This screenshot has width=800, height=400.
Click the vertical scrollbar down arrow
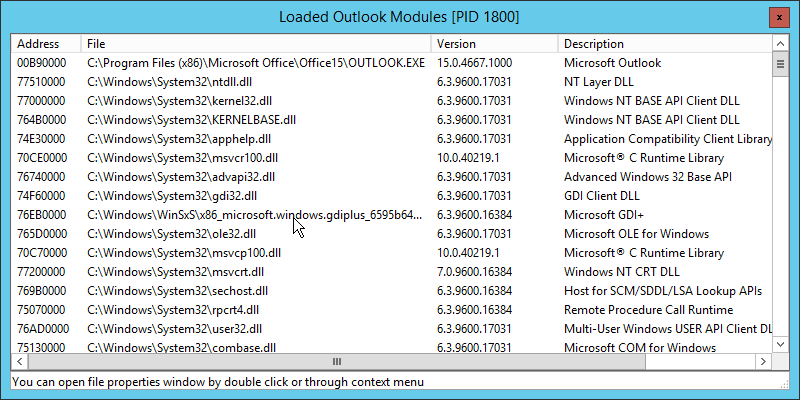780,344
